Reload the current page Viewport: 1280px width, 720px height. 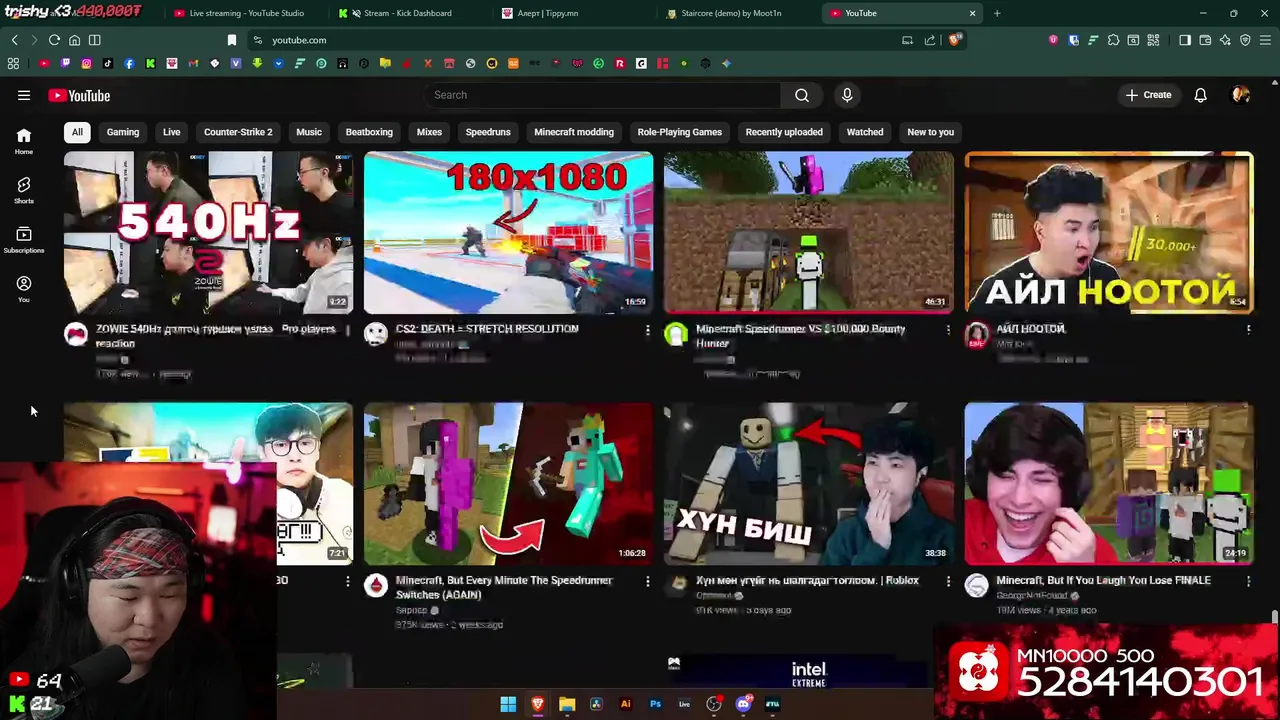(54, 40)
